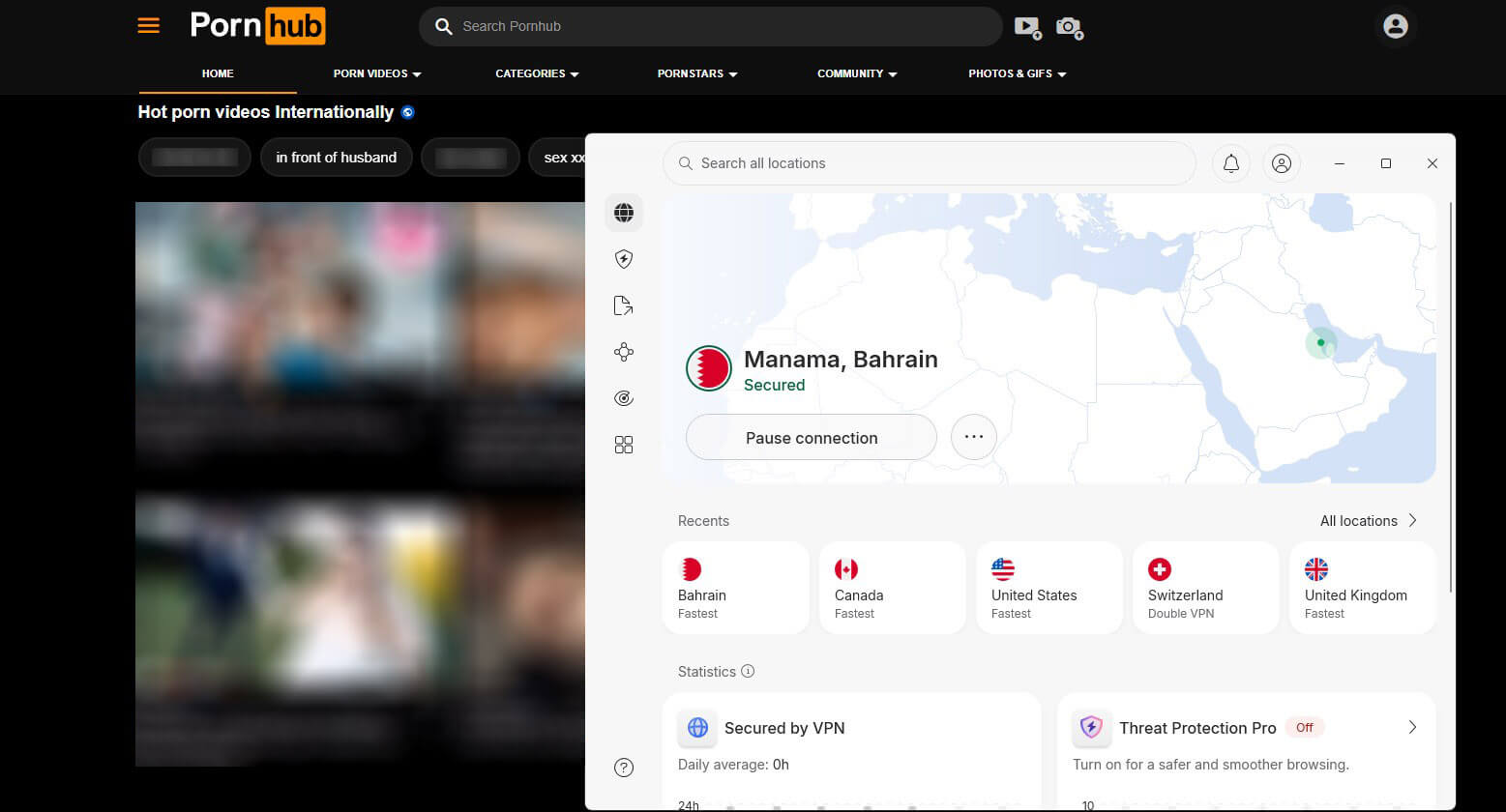Image resolution: width=1506 pixels, height=812 pixels.
Task: Focus the website search field
Action: coord(711,26)
